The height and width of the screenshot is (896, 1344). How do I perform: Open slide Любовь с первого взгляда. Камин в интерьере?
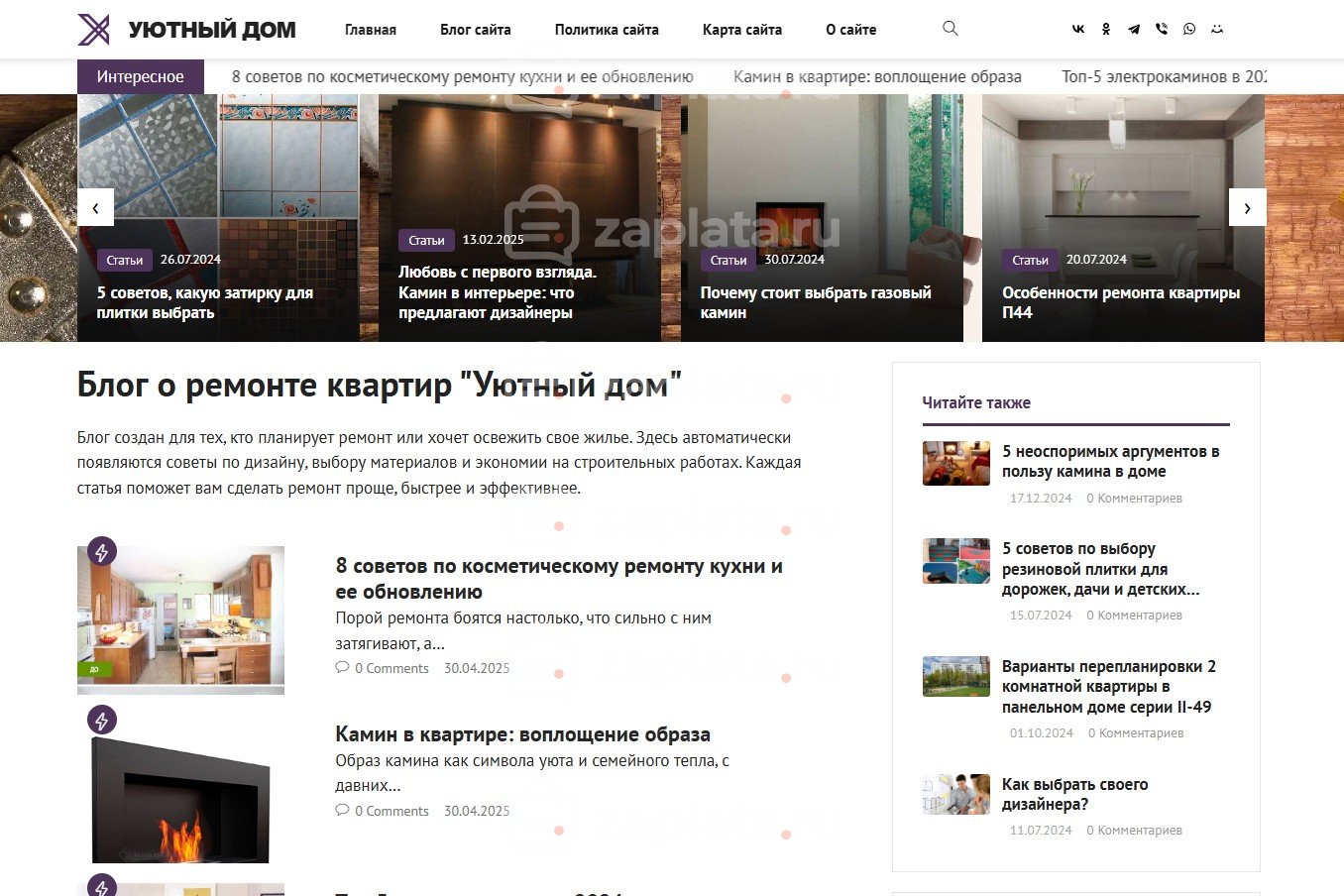pos(498,292)
